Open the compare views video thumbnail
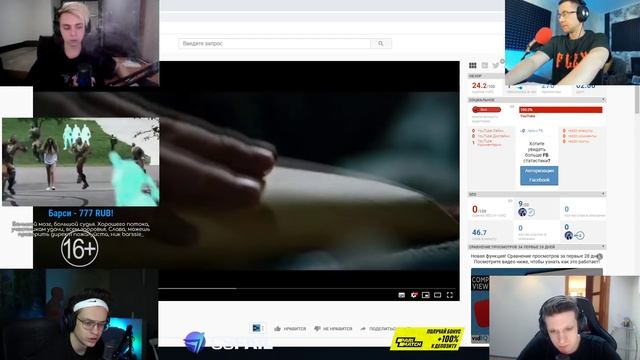Viewport: 640px width, 360px height. [480, 306]
